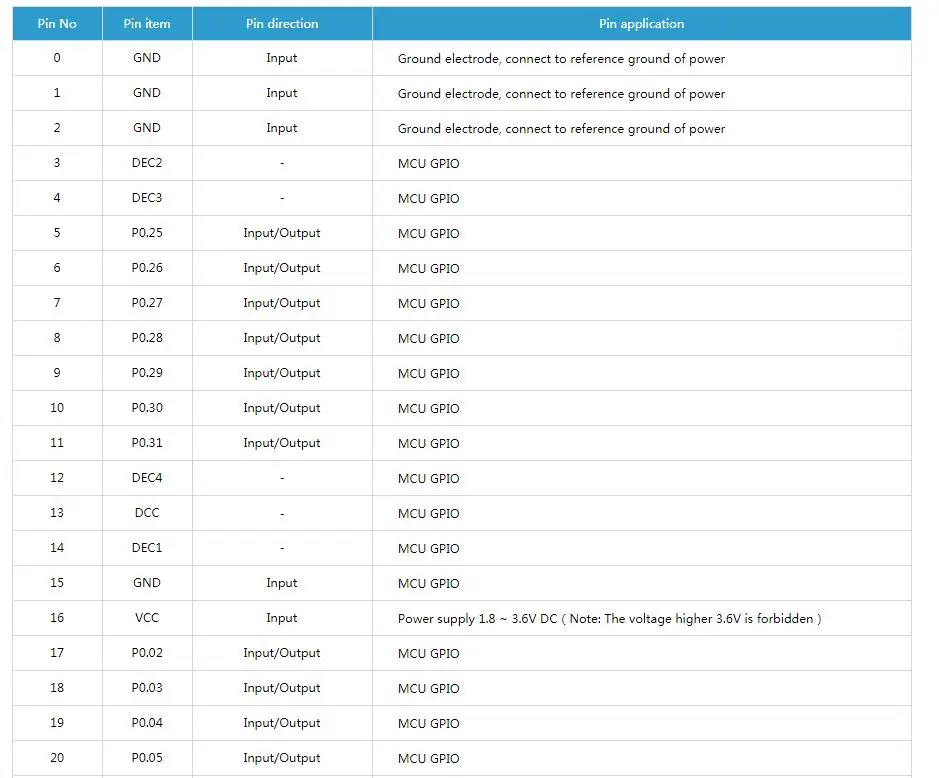
Task: Select pin number 15 cell
Action: tap(57, 583)
